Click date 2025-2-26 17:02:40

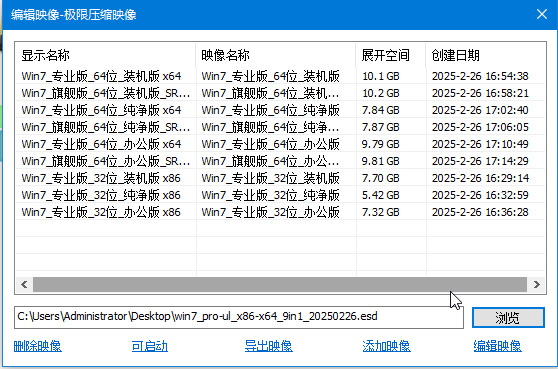[x=480, y=110]
